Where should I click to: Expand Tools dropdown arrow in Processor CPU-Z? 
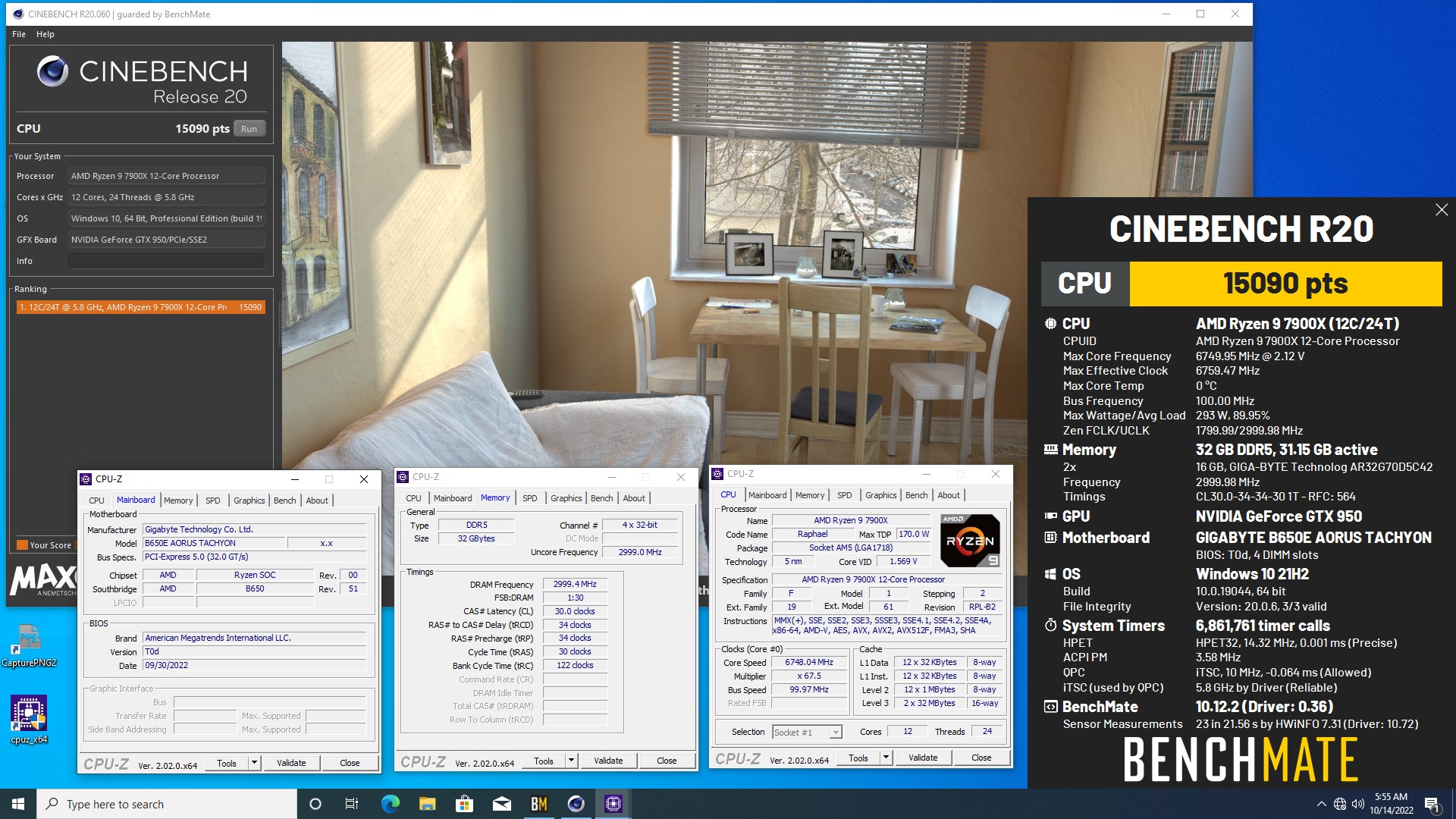pyautogui.click(x=886, y=758)
